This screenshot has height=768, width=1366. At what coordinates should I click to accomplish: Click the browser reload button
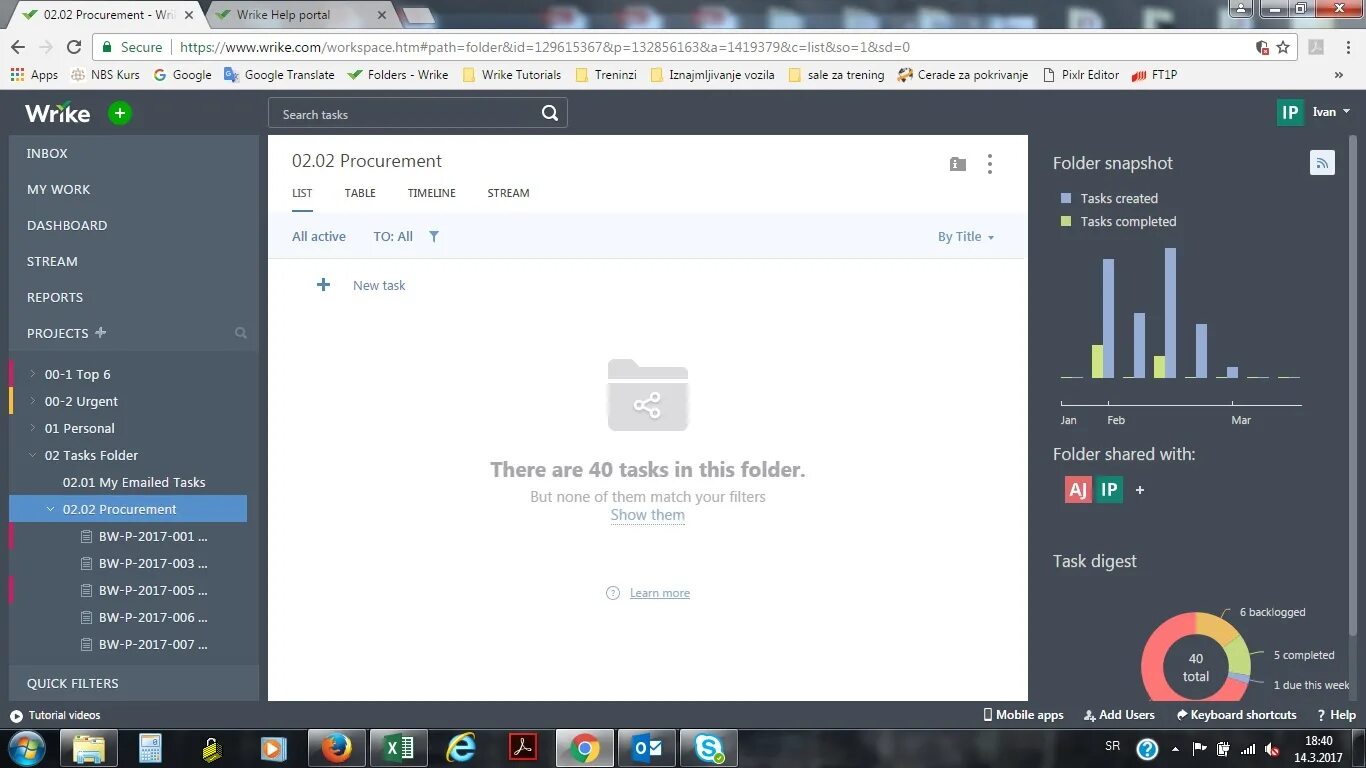click(x=74, y=47)
